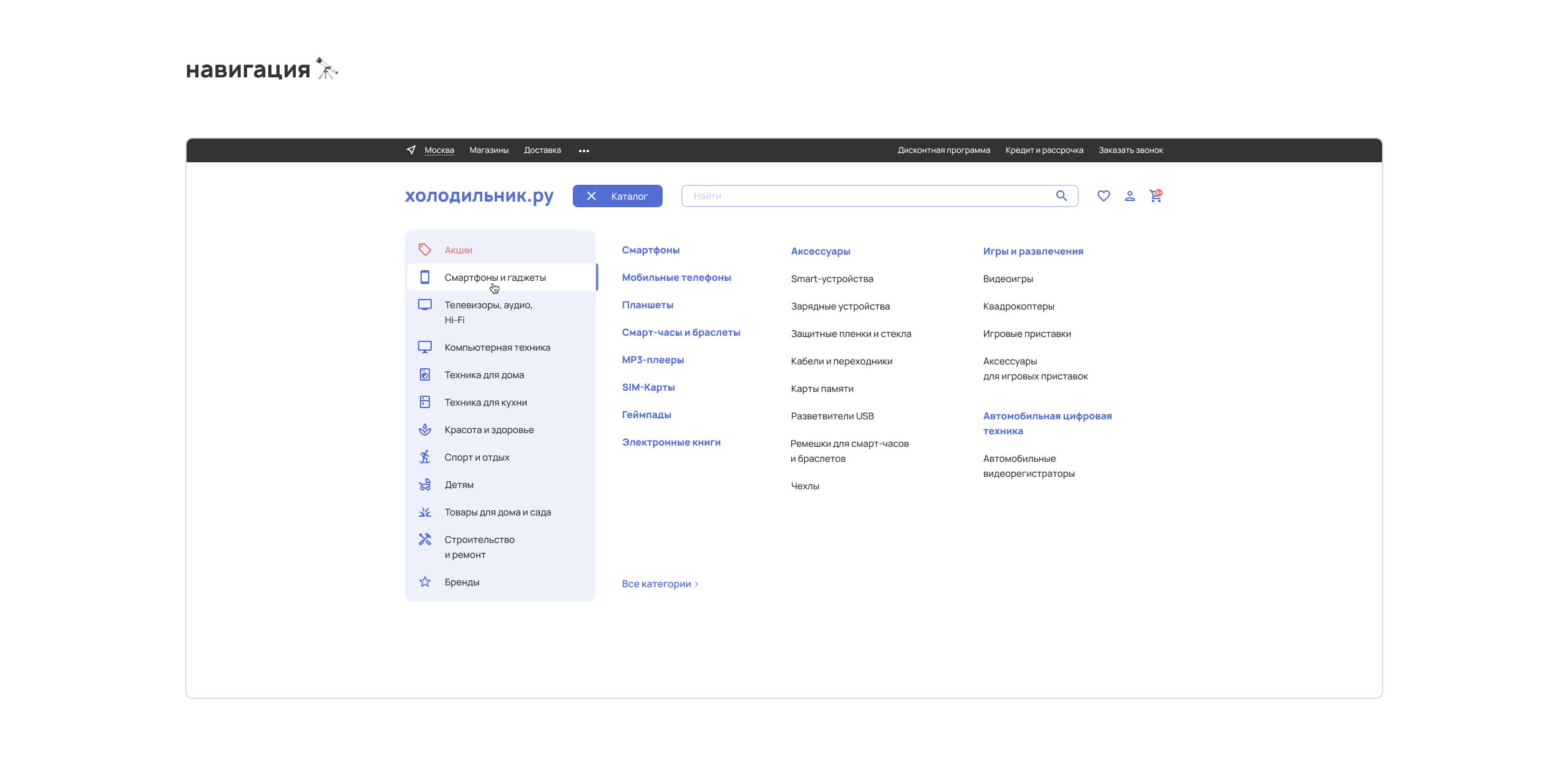Click the skater icon beside Спорт и отдых
The image size is (1568, 762).
(425, 457)
